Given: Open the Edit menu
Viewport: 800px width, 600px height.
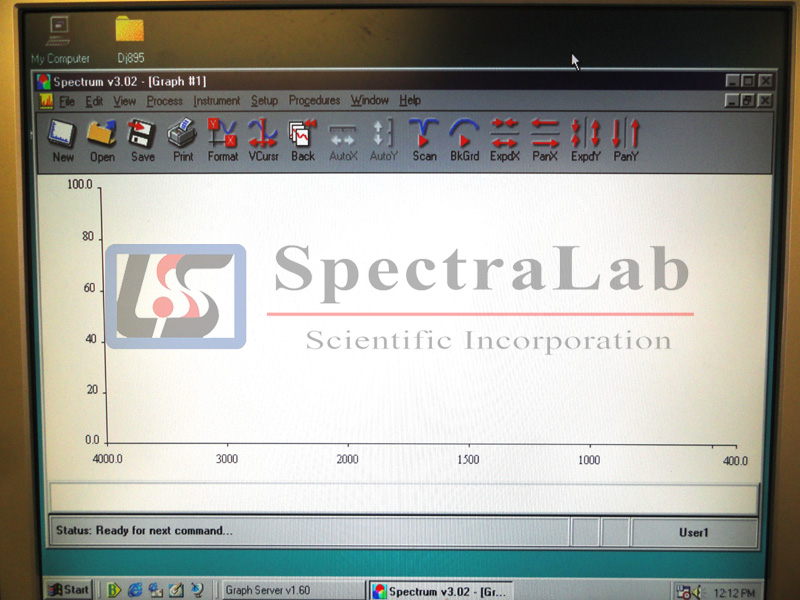Looking at the screenshot, I should pos(94,101).
